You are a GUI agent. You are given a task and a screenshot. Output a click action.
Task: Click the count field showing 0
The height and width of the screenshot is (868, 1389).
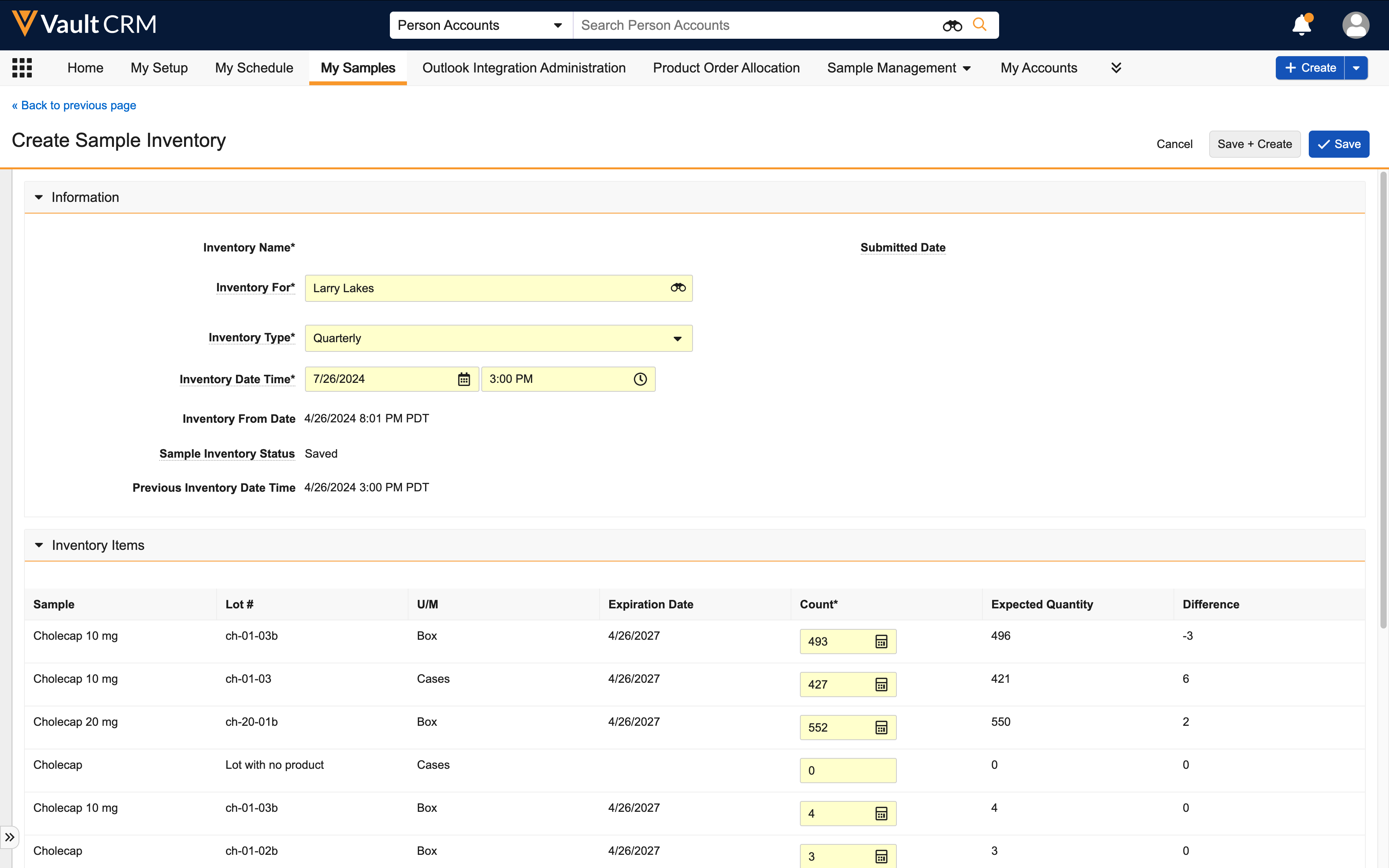point(847,770)
